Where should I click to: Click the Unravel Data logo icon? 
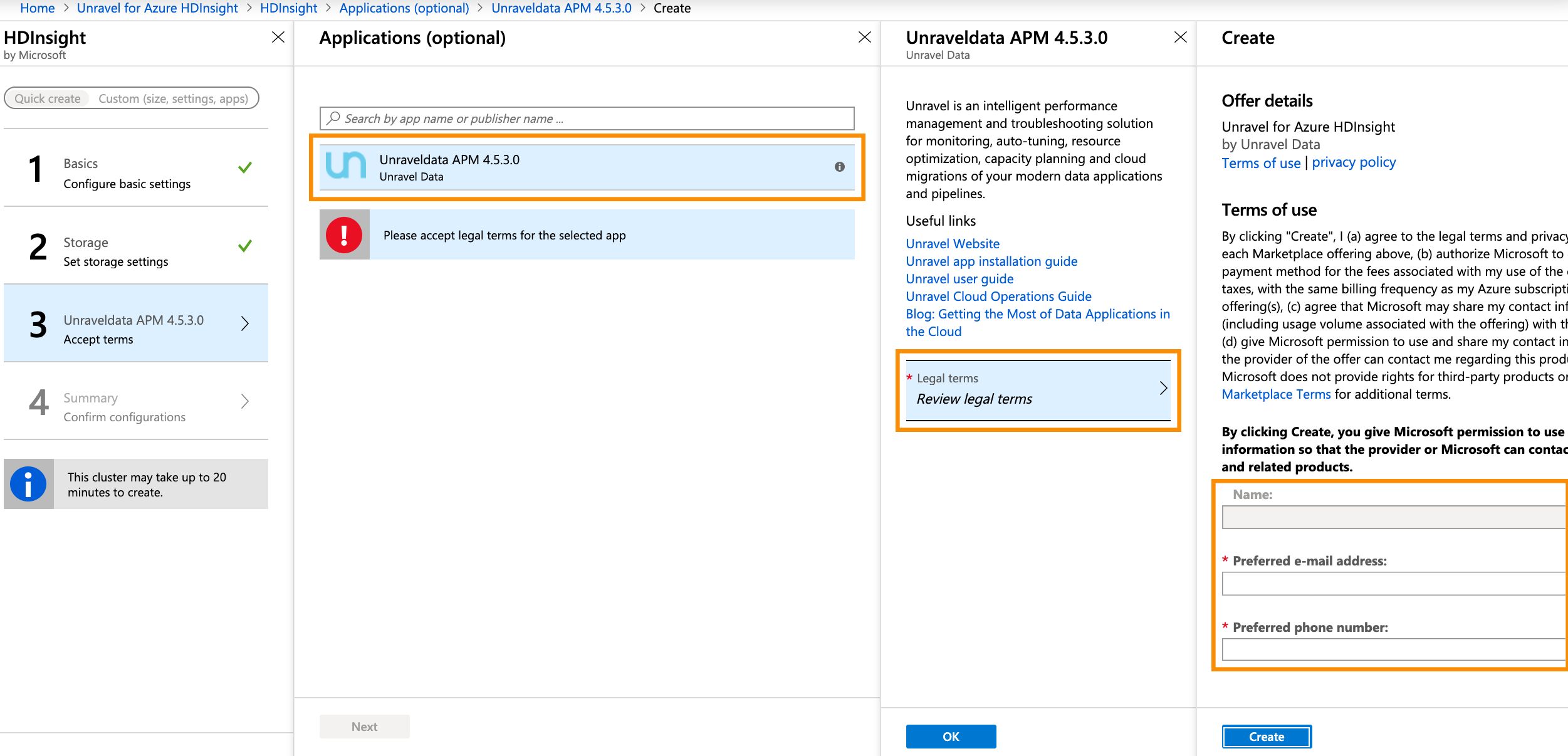(x=345, y=166)
